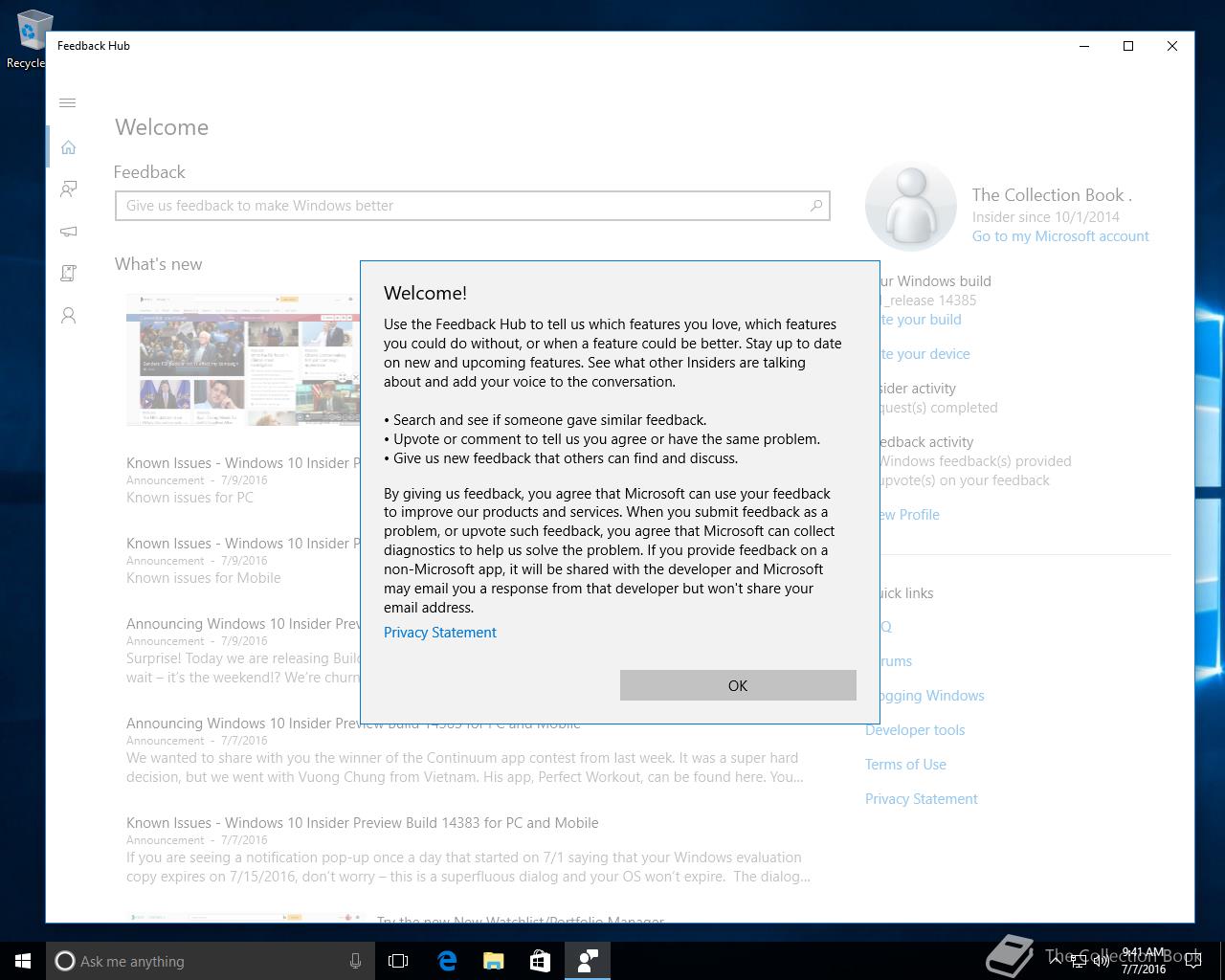Open the Store from the taskbar
This screenshot has height=980, width=1225.
tap(540, 961)
